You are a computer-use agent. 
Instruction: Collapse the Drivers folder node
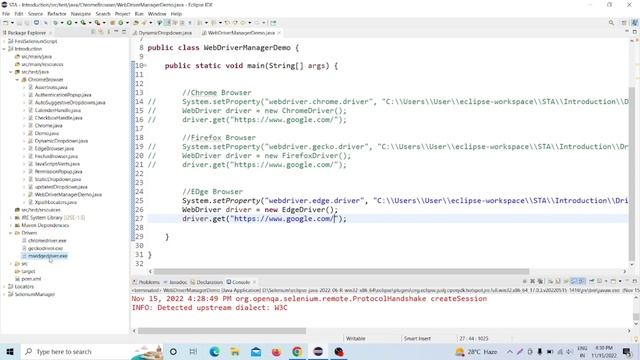pos(11,233)
